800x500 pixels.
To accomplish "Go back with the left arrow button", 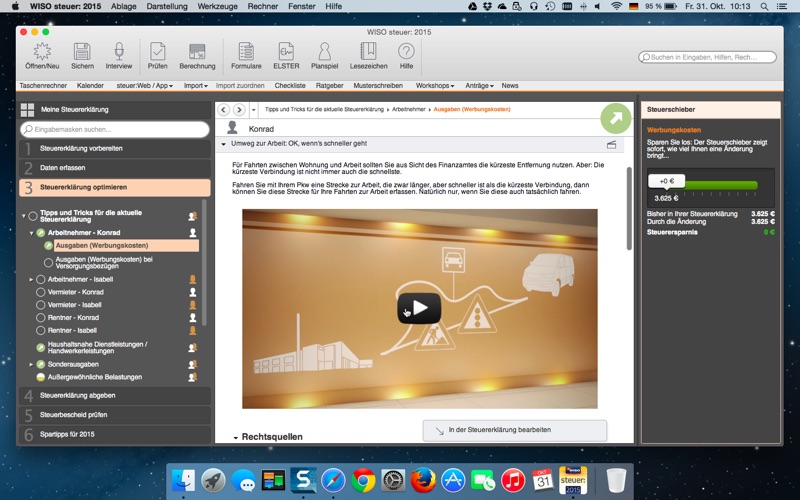I will click(x=223, y=109).
